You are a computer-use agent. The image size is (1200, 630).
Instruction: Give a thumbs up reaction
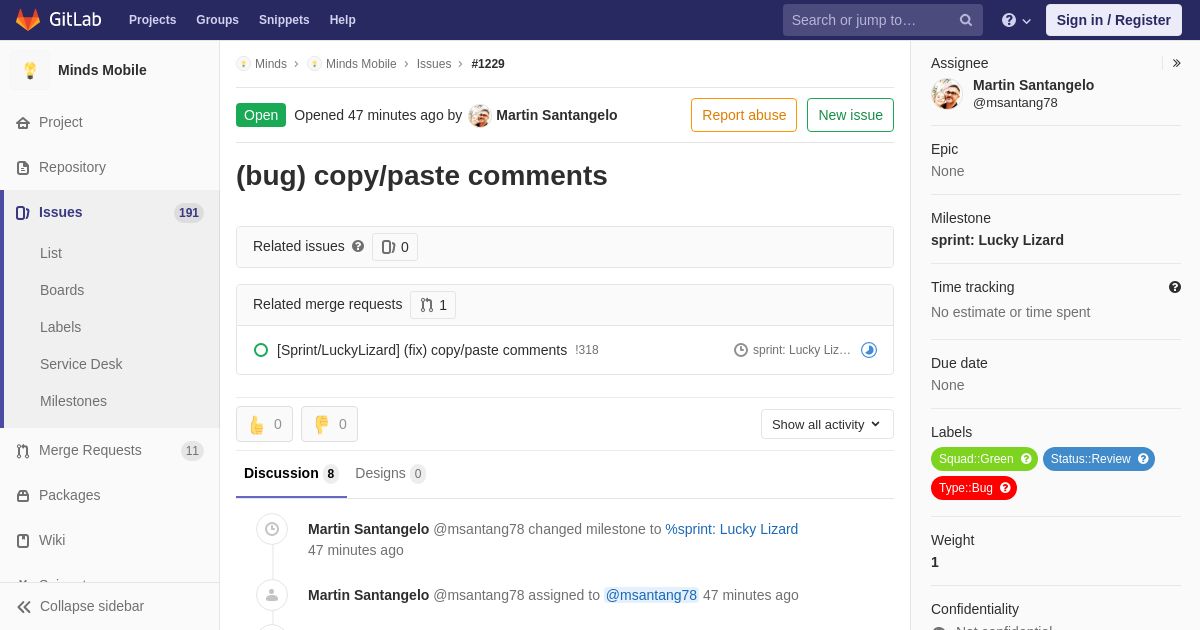tap(264, 424)
